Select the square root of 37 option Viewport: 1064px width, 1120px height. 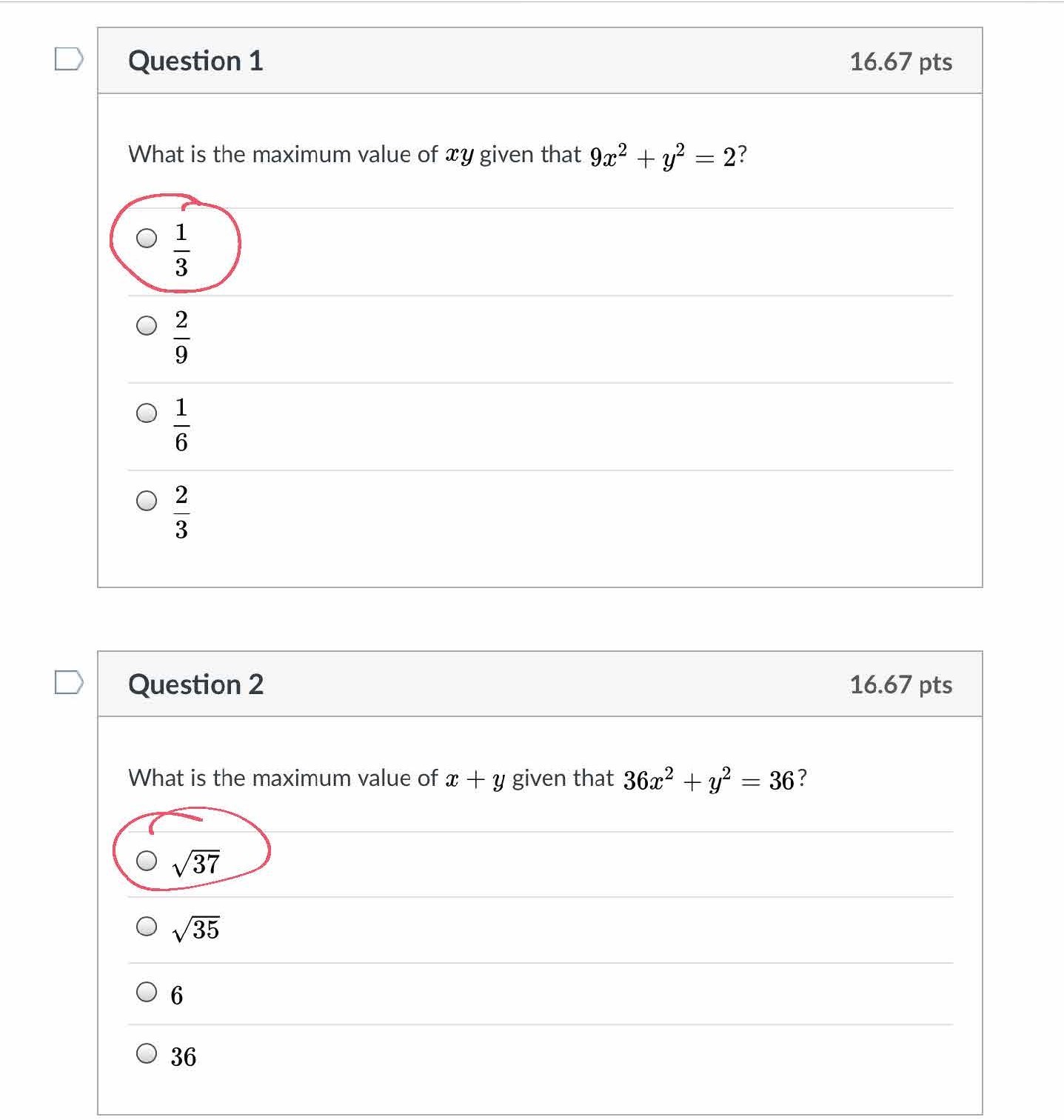pos(147,860)
